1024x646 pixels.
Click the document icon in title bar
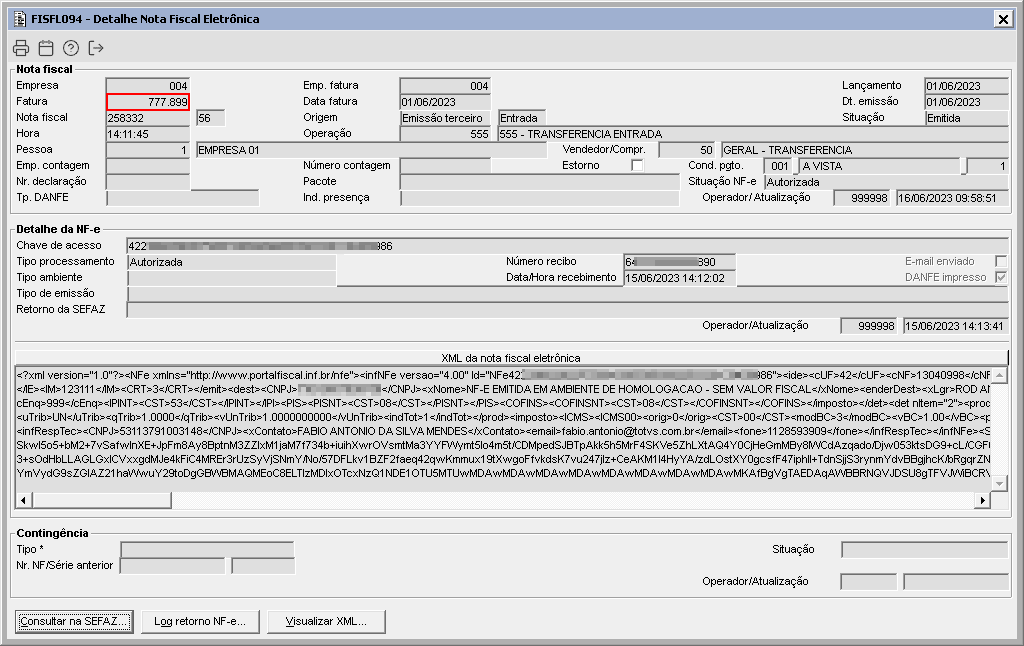[x=20, y=19]
